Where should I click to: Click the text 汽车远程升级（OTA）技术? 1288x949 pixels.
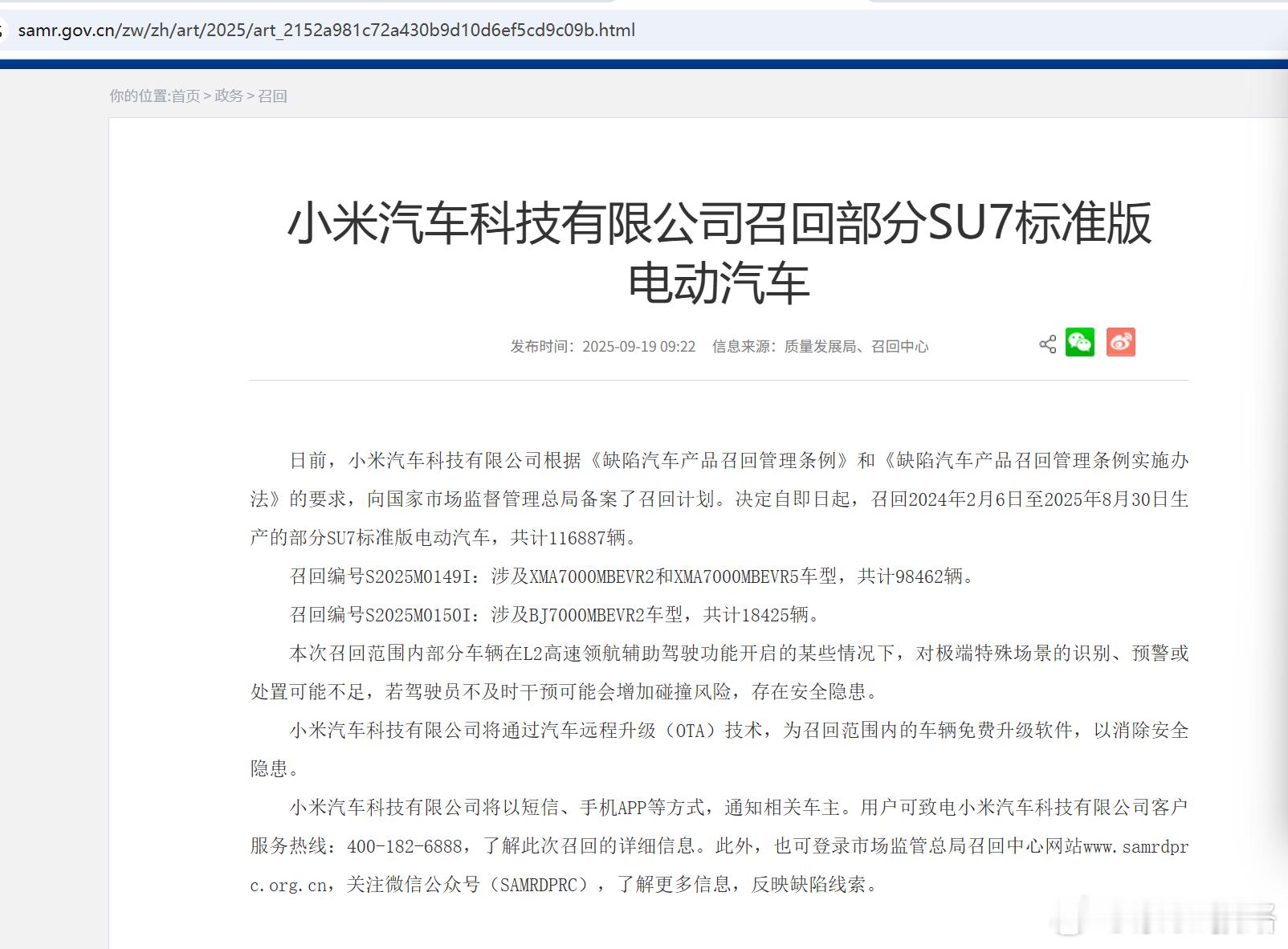click(651, 731)
